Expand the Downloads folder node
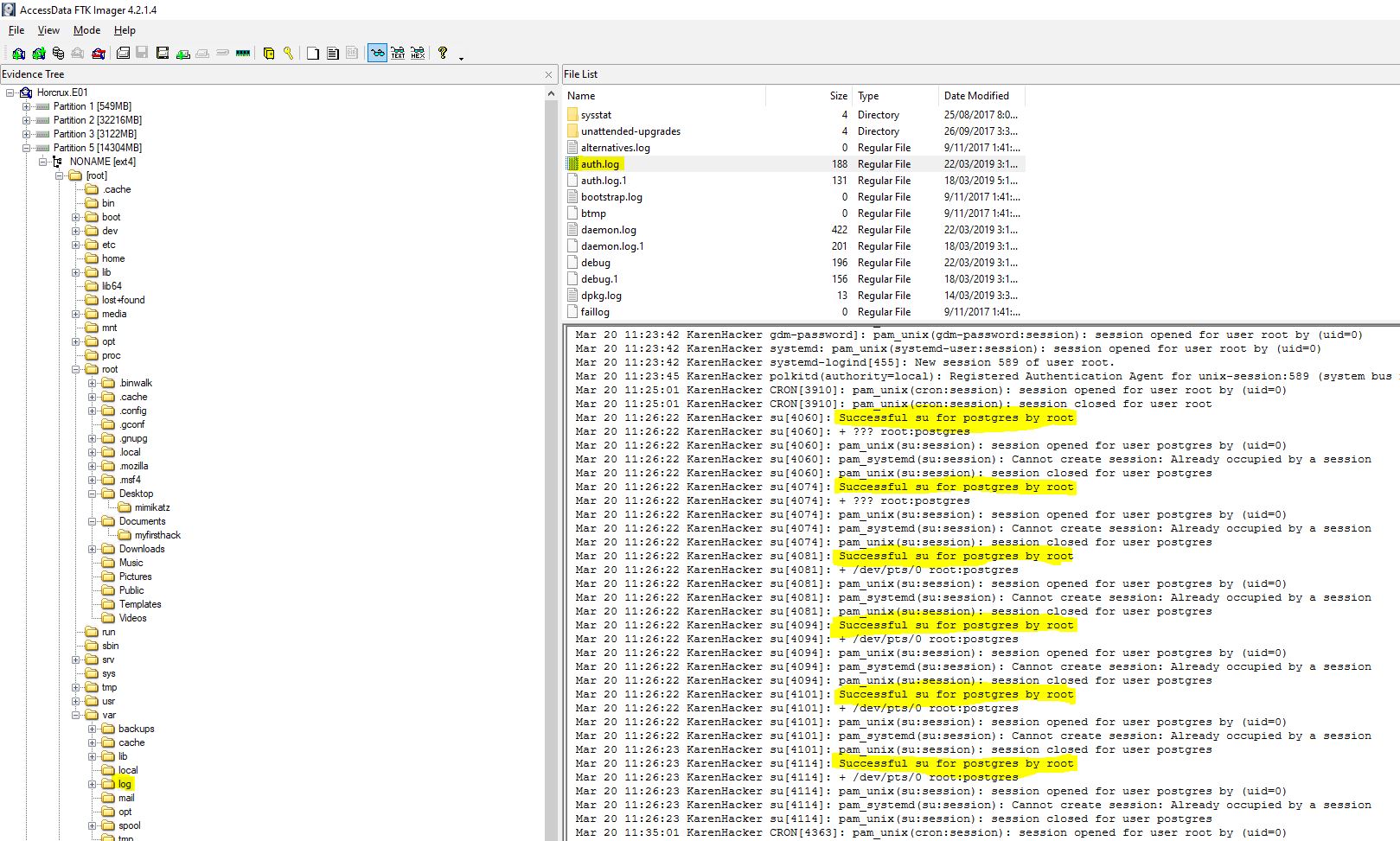The image size is (1400, 841). click(93, 549)
